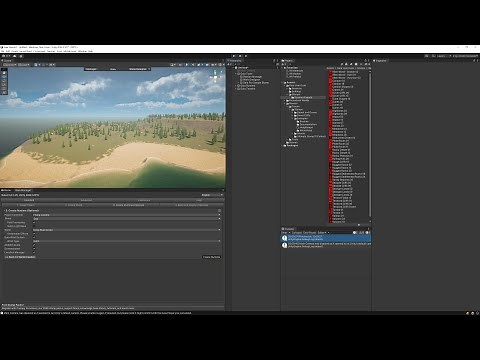Click the Clear button in Console
Viewport: 480px width, 360px height.
pyautogui.click(x=284, y=232)
